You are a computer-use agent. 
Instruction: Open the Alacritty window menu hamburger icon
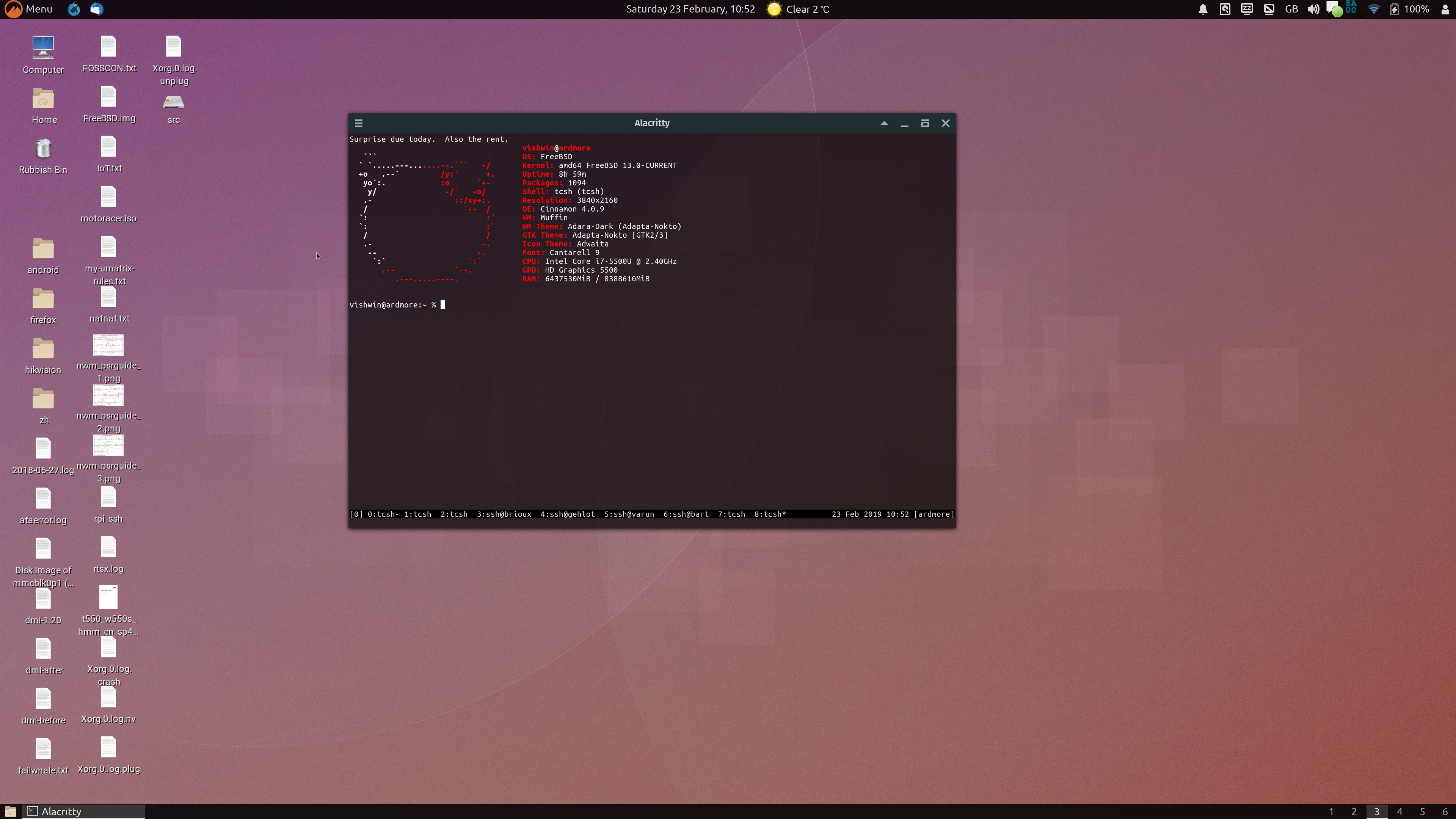click(x=358, y=123)
